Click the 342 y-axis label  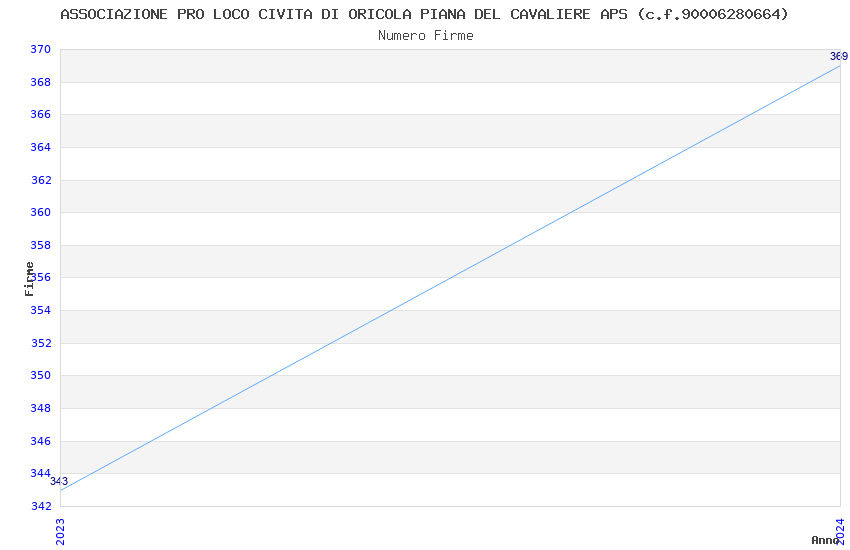(41, 506)
